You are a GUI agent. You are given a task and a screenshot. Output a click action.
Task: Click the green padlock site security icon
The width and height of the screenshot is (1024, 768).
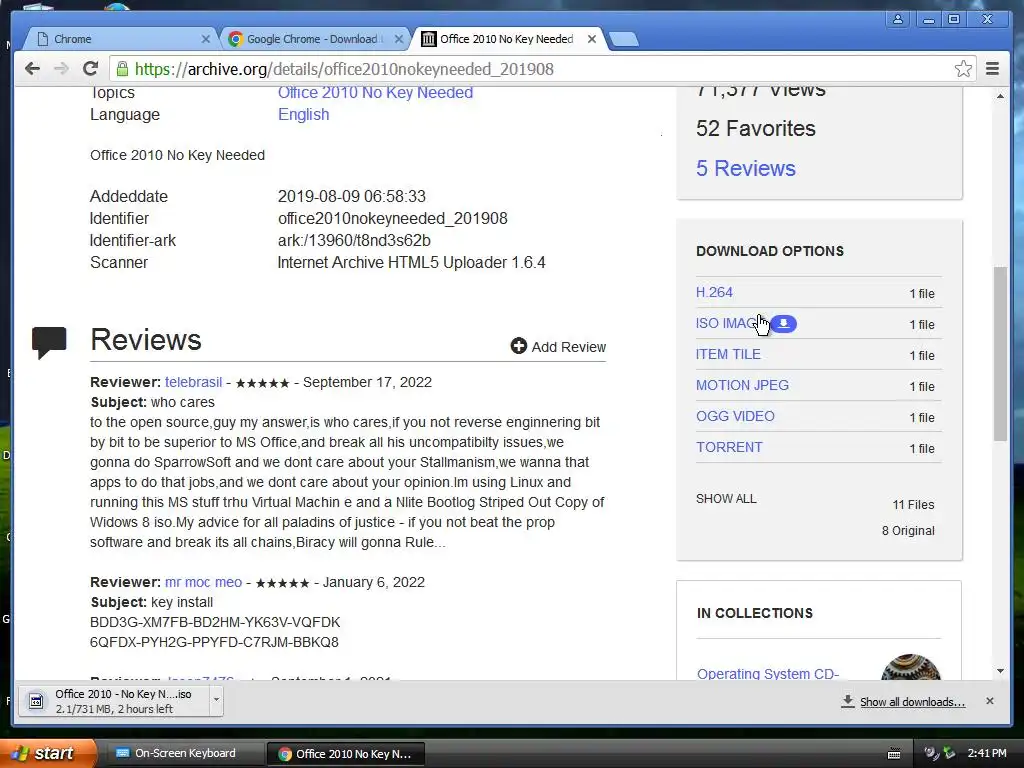pyautogui.click(x=121, y=69)
